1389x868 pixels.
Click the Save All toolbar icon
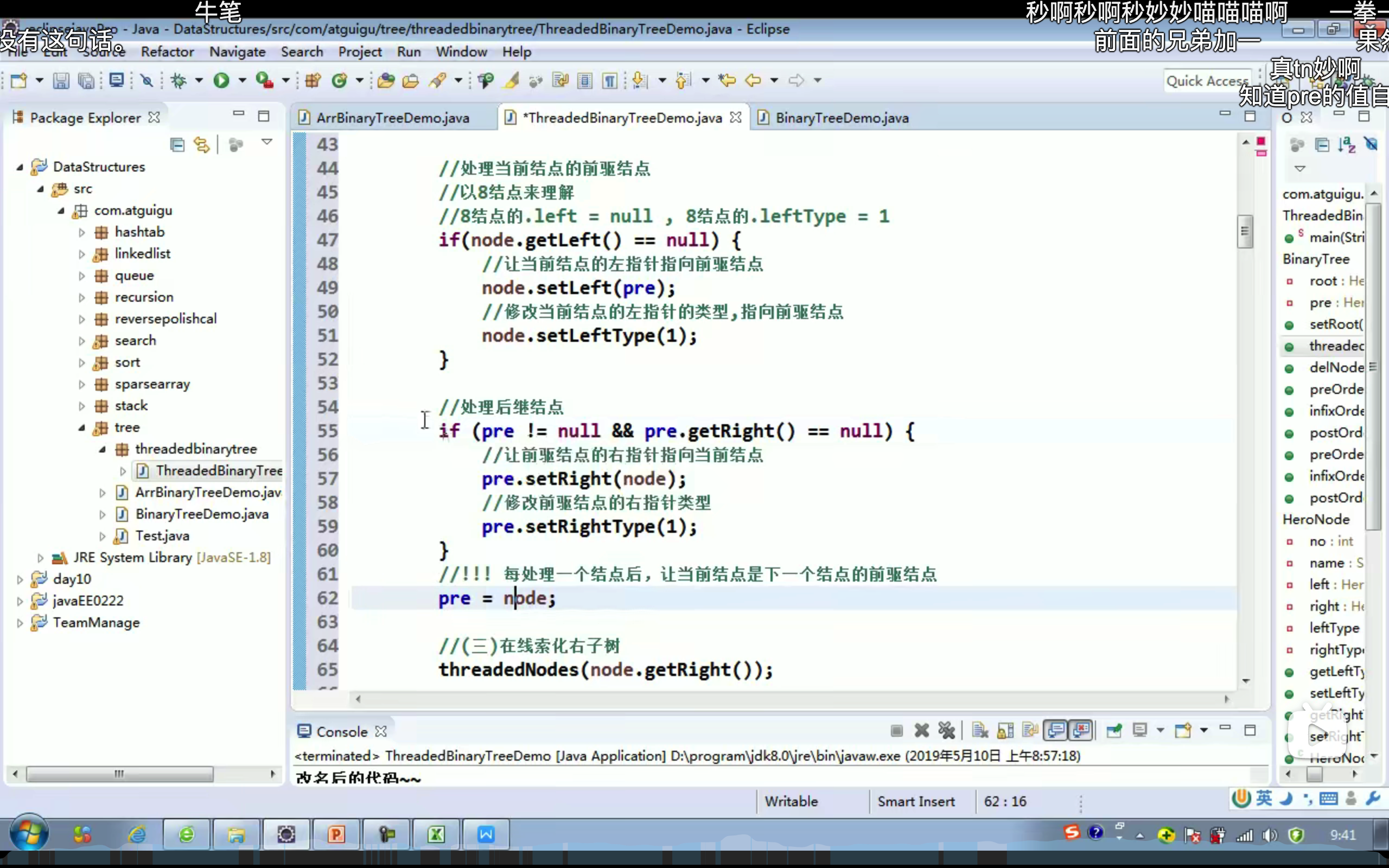(86, 80)
